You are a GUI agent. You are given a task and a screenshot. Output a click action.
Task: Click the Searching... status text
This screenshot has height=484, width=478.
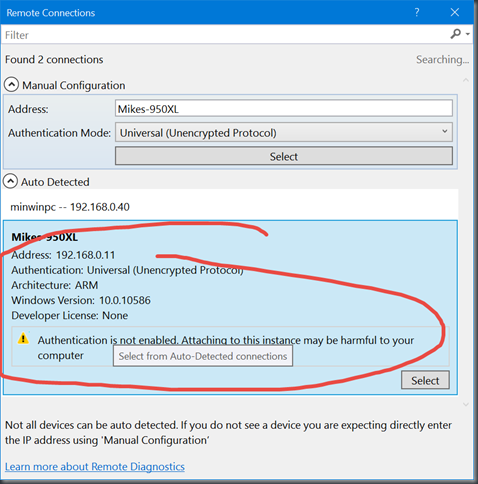click(442, 59)
